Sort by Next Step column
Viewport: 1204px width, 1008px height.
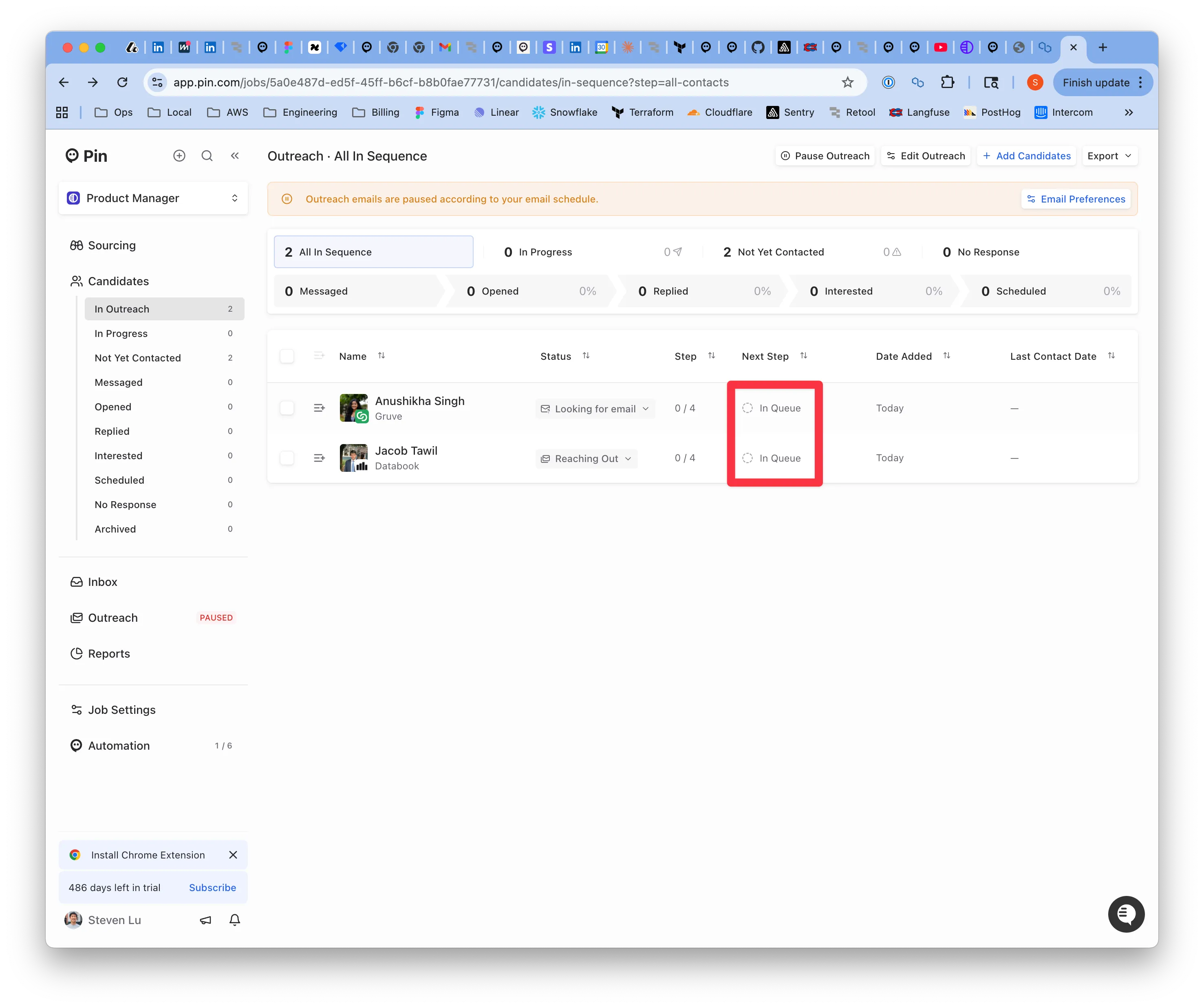point(803,356)
